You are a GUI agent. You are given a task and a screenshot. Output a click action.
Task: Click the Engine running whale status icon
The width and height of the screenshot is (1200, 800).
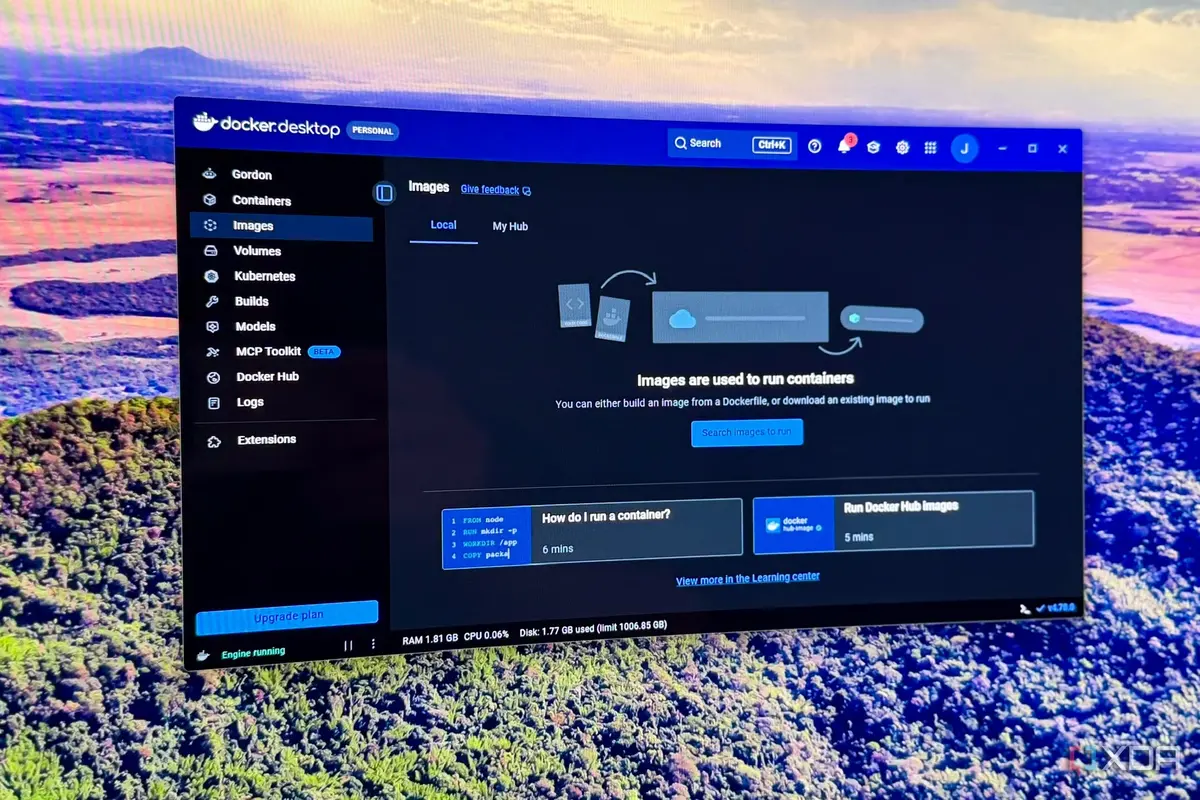click(205, 654)
